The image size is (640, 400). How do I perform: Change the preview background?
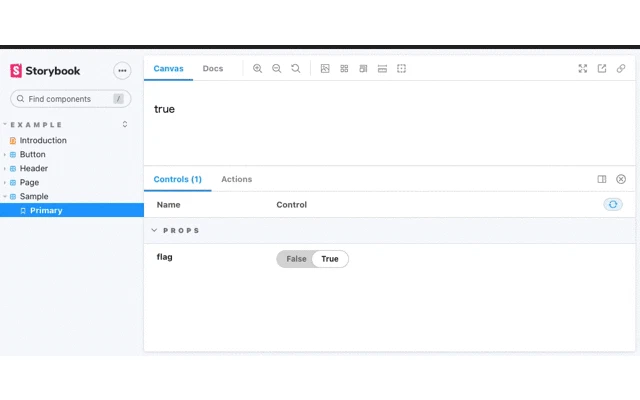point(325,69)
